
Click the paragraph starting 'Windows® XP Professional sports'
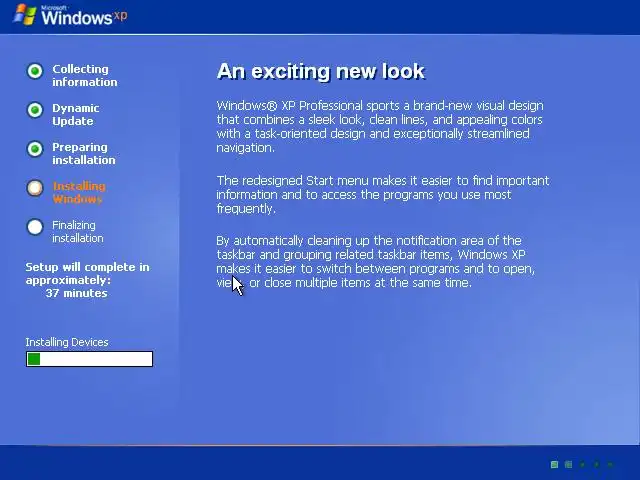pyautogui.click(x=380, y=127)
